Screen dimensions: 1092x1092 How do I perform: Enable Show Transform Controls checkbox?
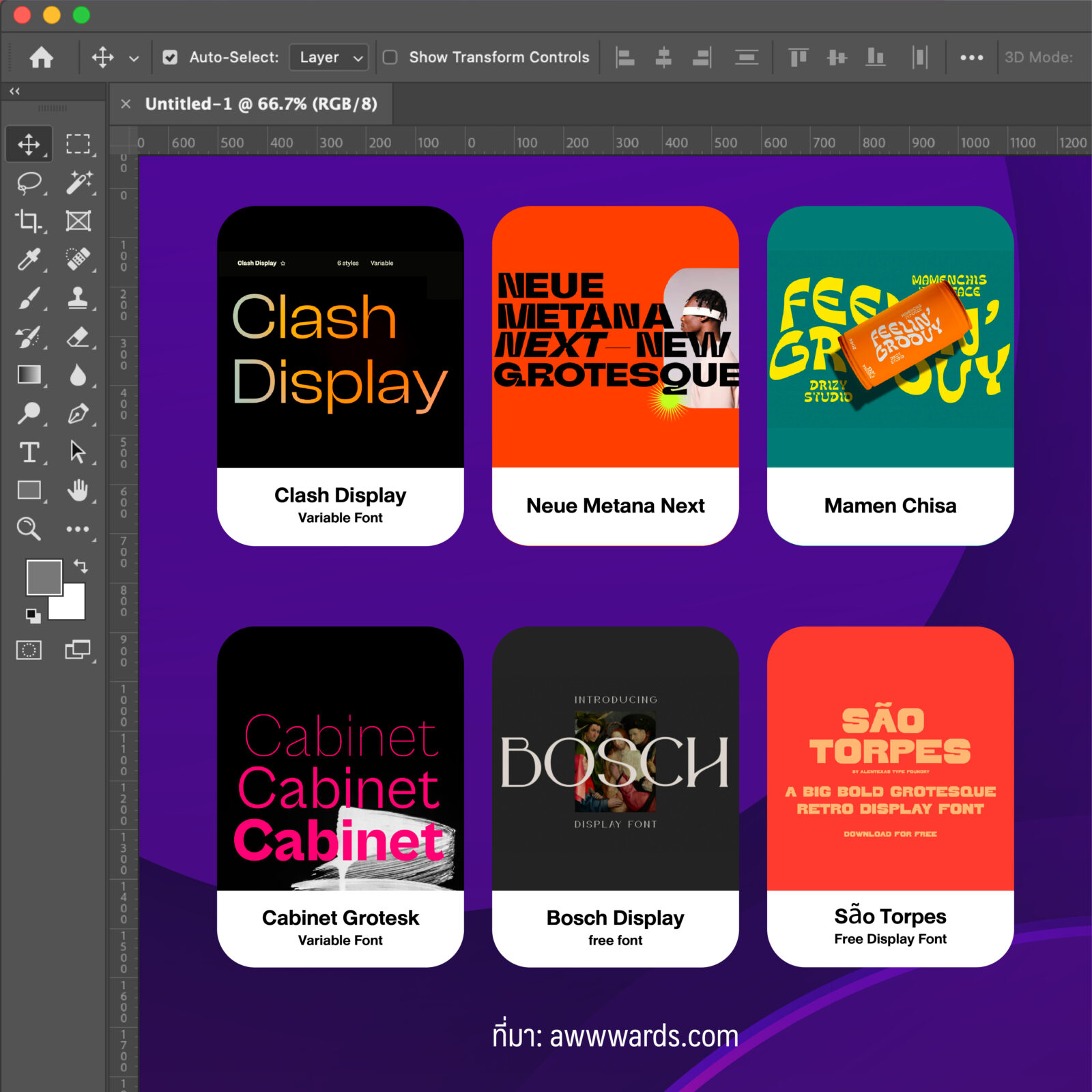[x=390, y=57]
